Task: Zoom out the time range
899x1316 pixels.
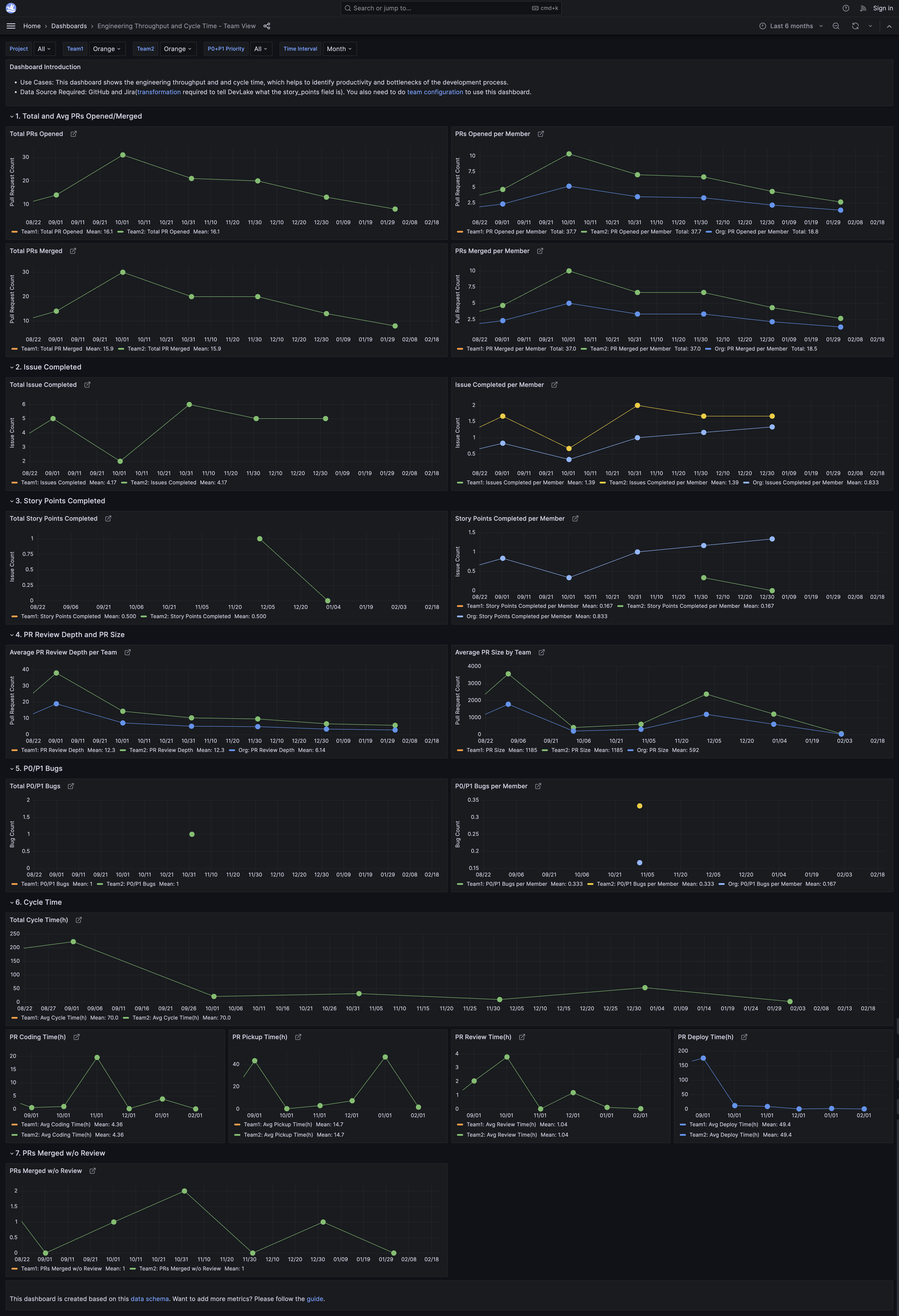Action: pyautogui.click(x=836, y=26)
